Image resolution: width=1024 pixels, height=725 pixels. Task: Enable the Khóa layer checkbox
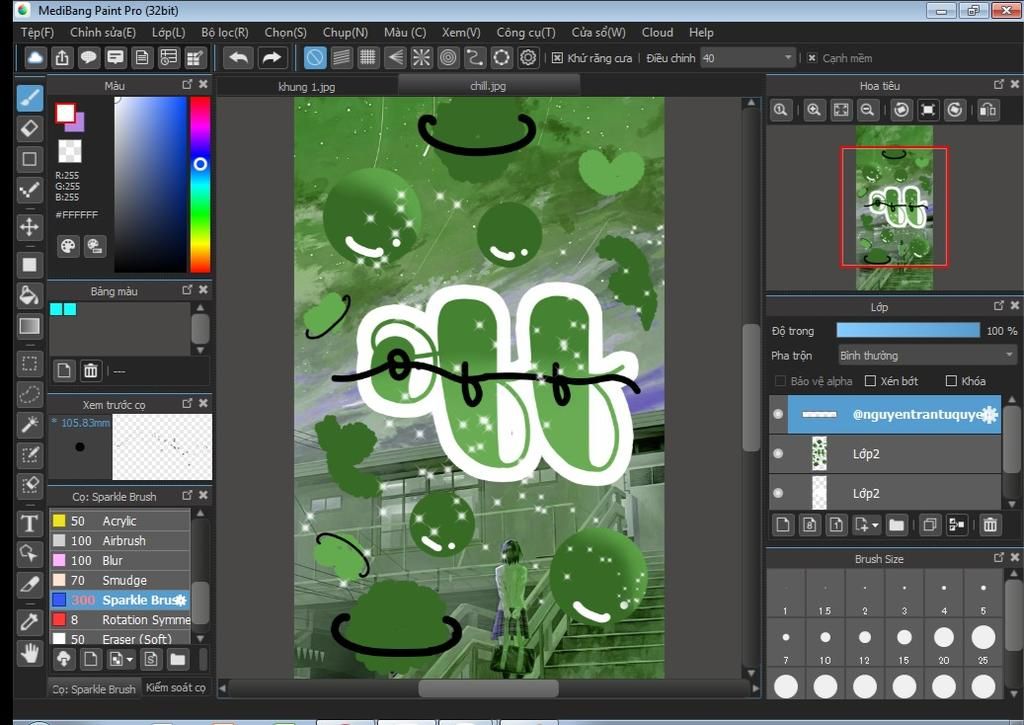[951, 381]
